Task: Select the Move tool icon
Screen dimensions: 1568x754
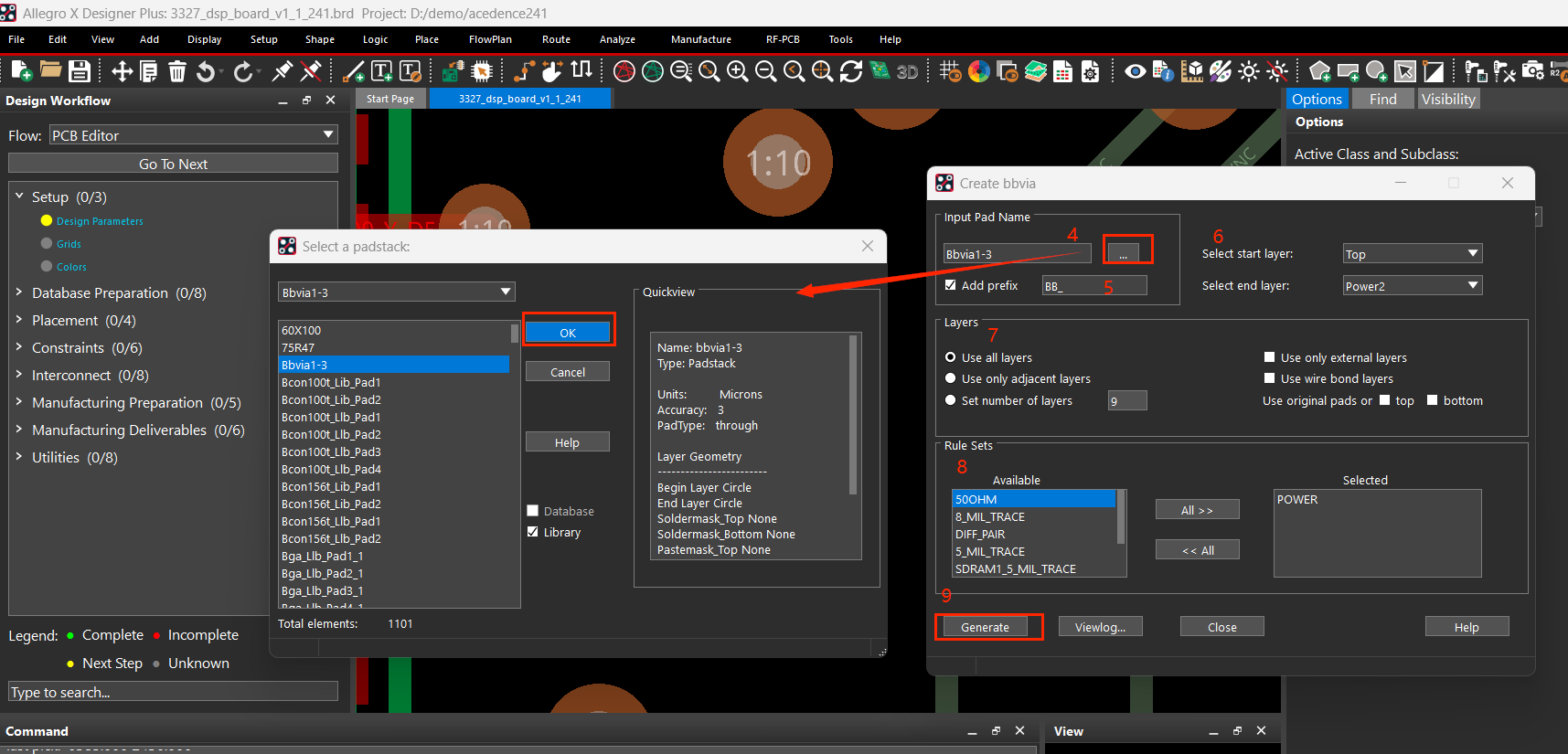Action: tap(122, 71)
